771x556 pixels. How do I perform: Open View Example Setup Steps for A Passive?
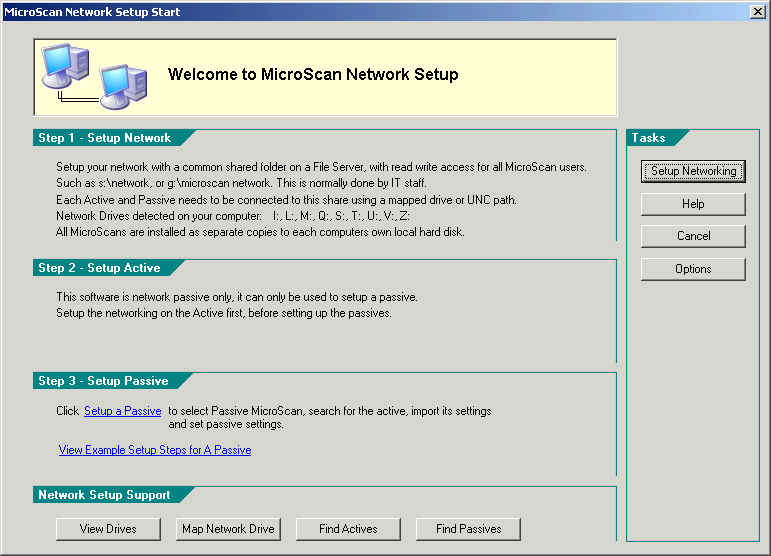coord(155,450)
